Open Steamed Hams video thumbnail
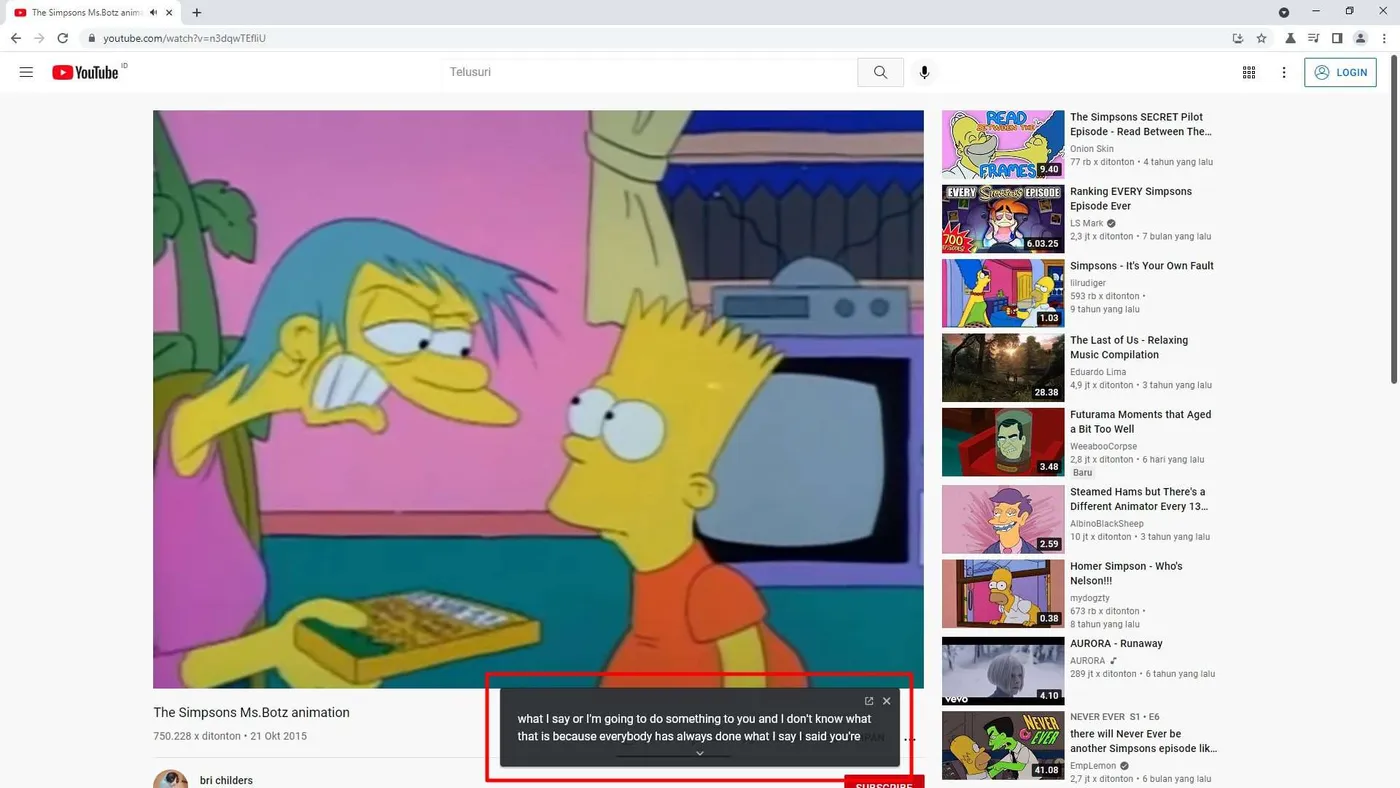The width and height of the screenshot is (1400, 788). click(x=1003, y=519)
